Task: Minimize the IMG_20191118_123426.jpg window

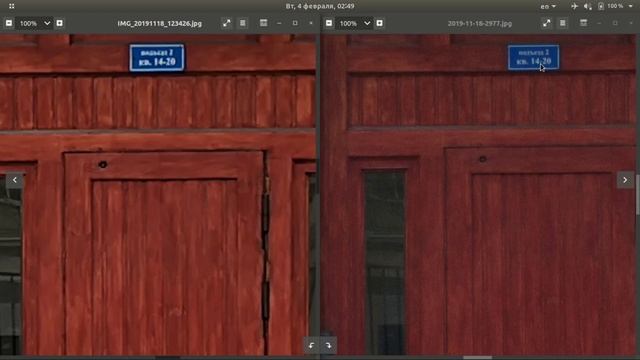Action: pyautogui.click(x=279, y=23)
